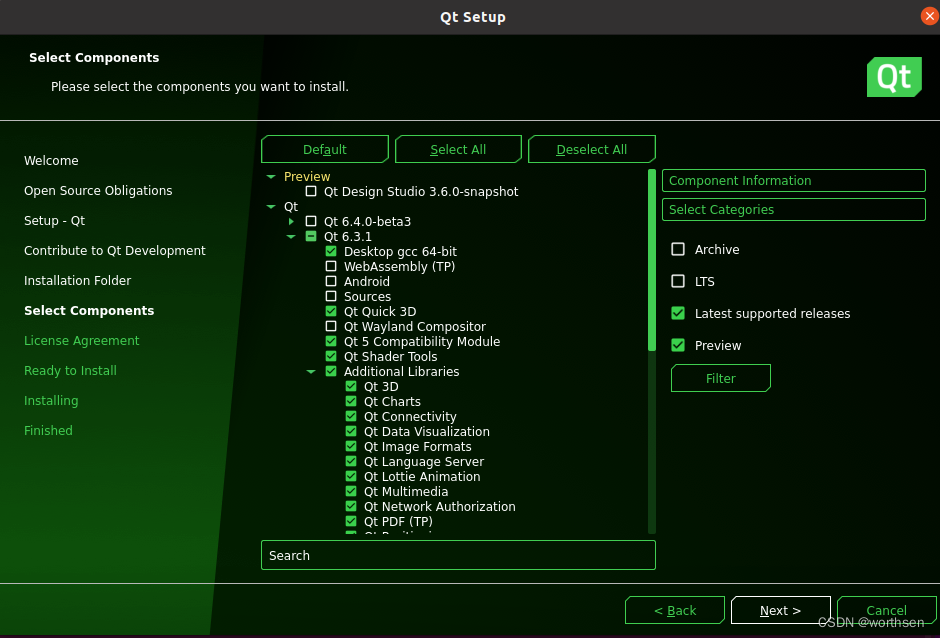Select the License Agreement step
The width and height of the screenshot is (940, 638).
(82, 341)
